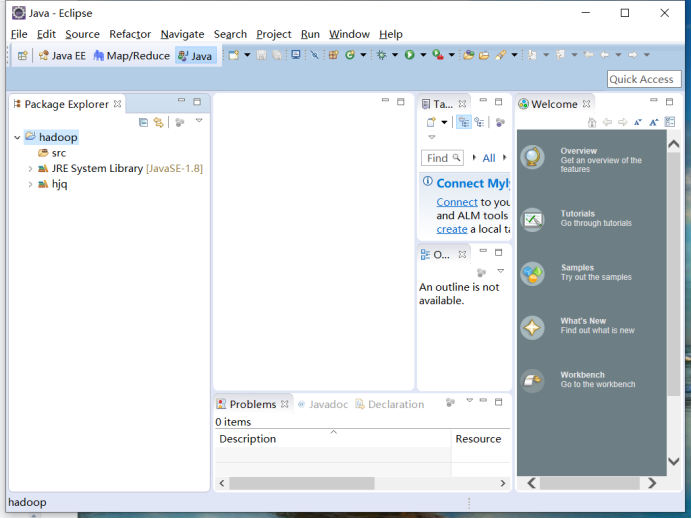The height and width of the screenshot is (519, 692).
Task: Open the Refactor menu
Action: [130, 34]
